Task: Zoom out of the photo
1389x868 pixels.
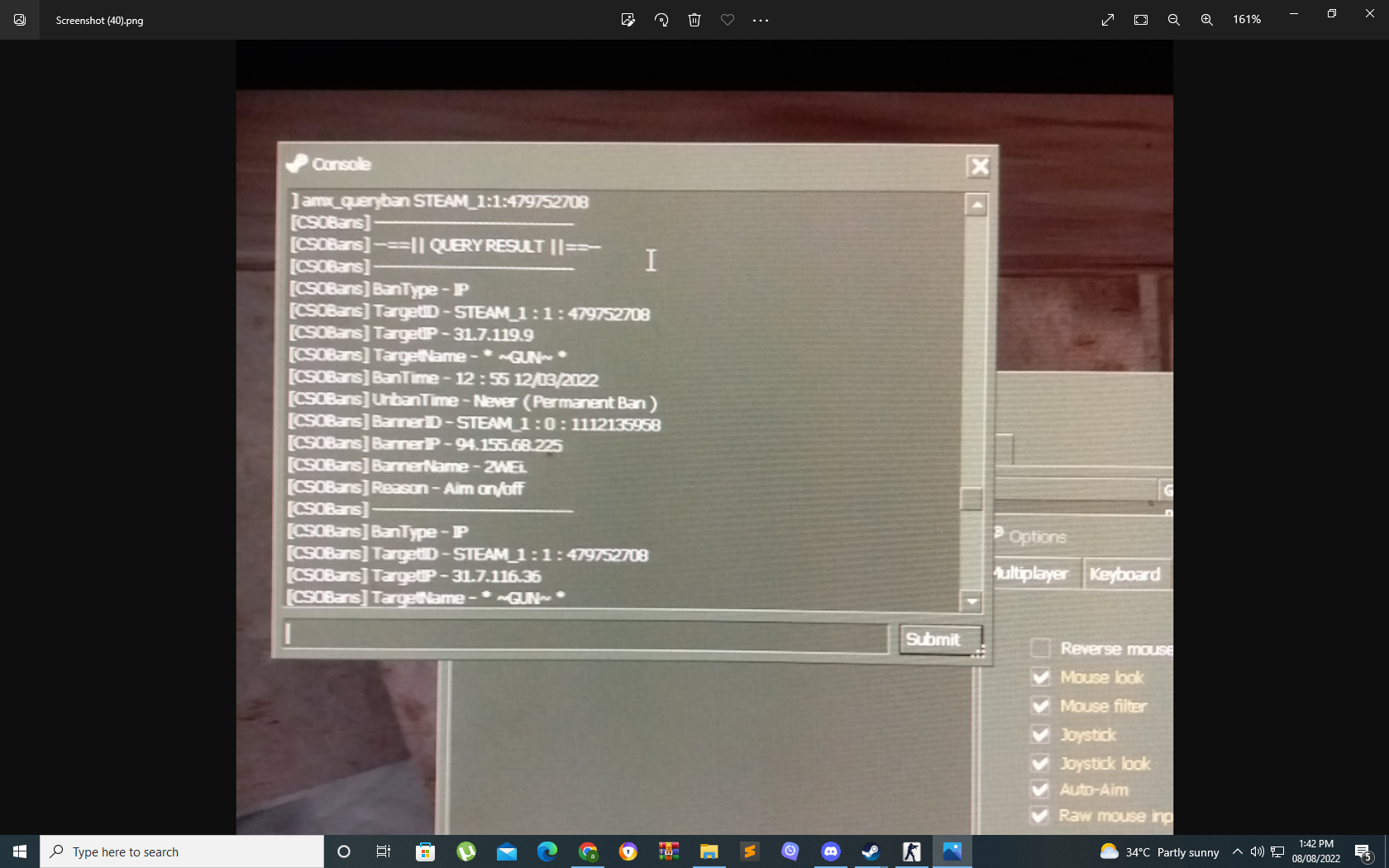Action: (1173, 20)
